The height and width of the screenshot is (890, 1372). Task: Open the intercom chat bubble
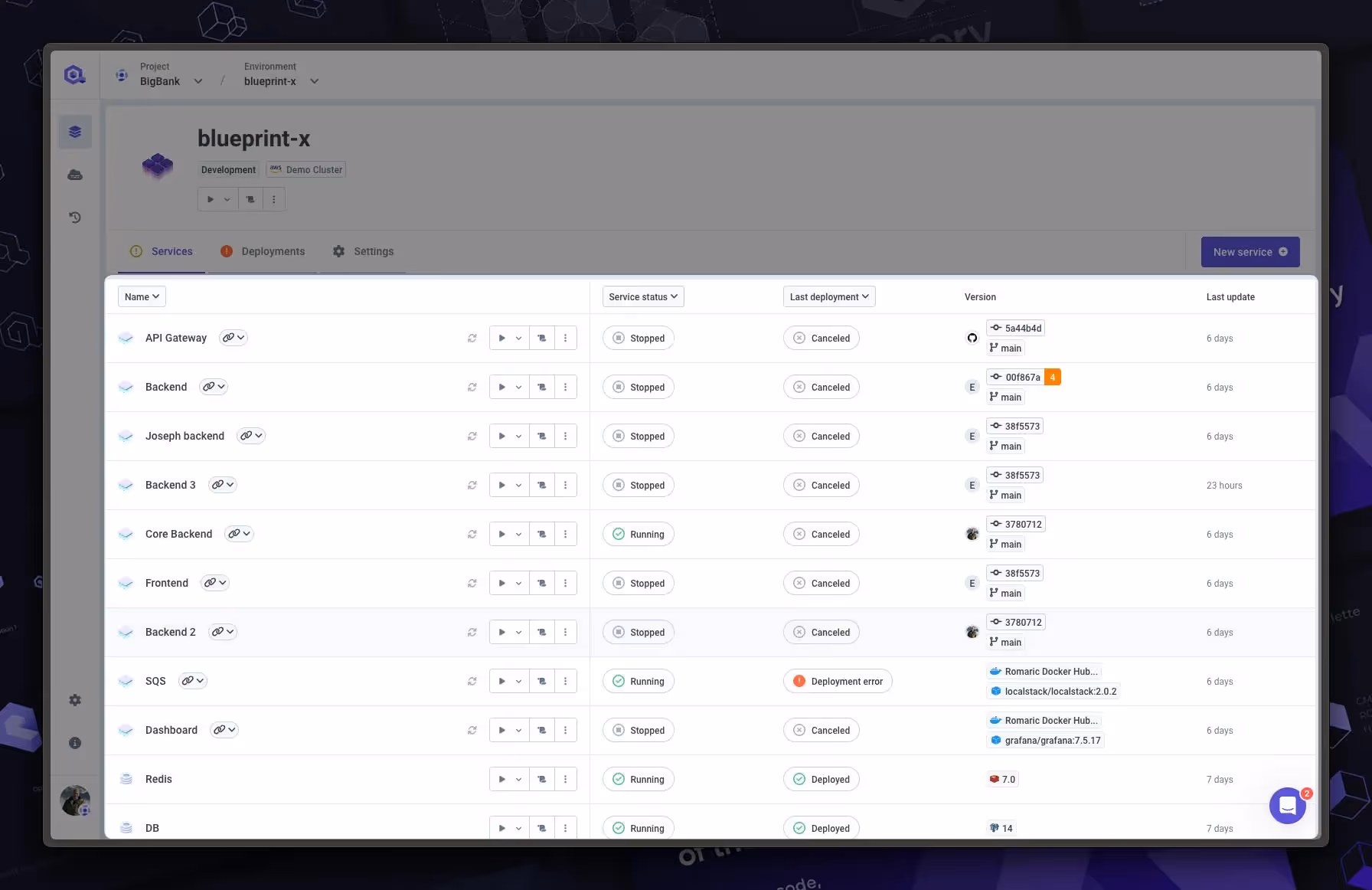(x=1287, y=806)
